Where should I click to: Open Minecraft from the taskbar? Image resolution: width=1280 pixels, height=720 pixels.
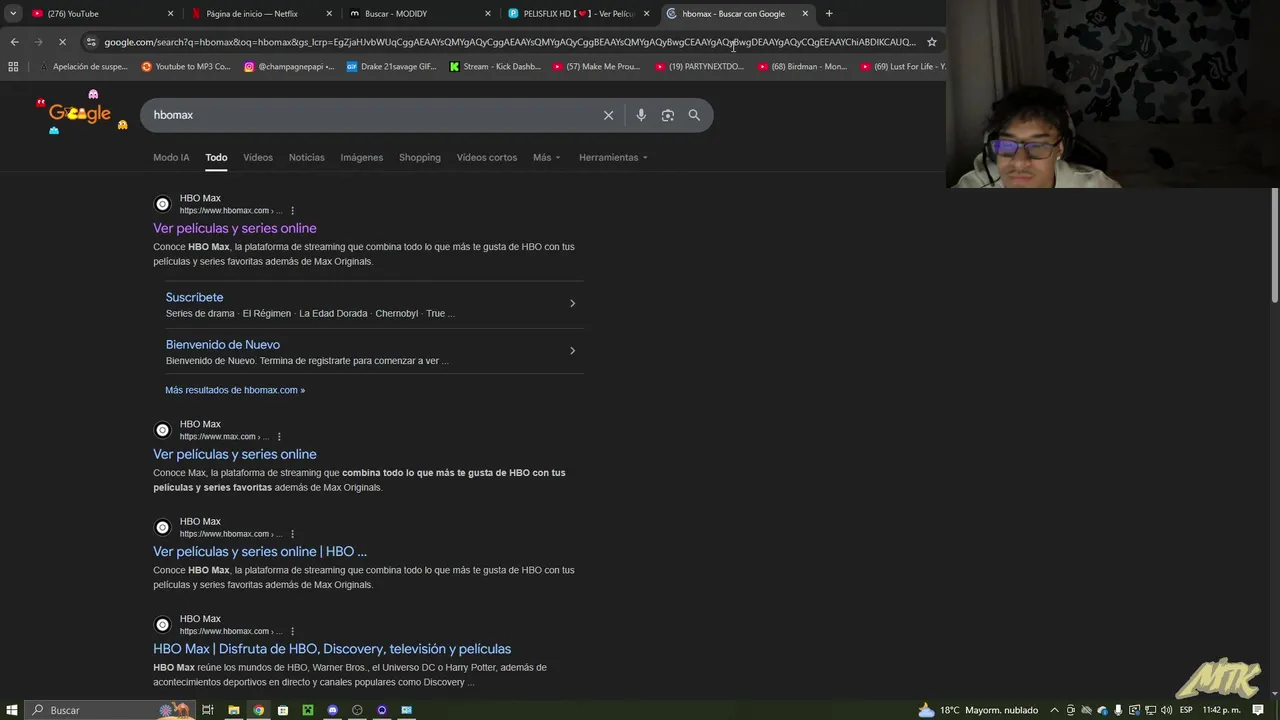pyautogui.click(x=308, y=710)
